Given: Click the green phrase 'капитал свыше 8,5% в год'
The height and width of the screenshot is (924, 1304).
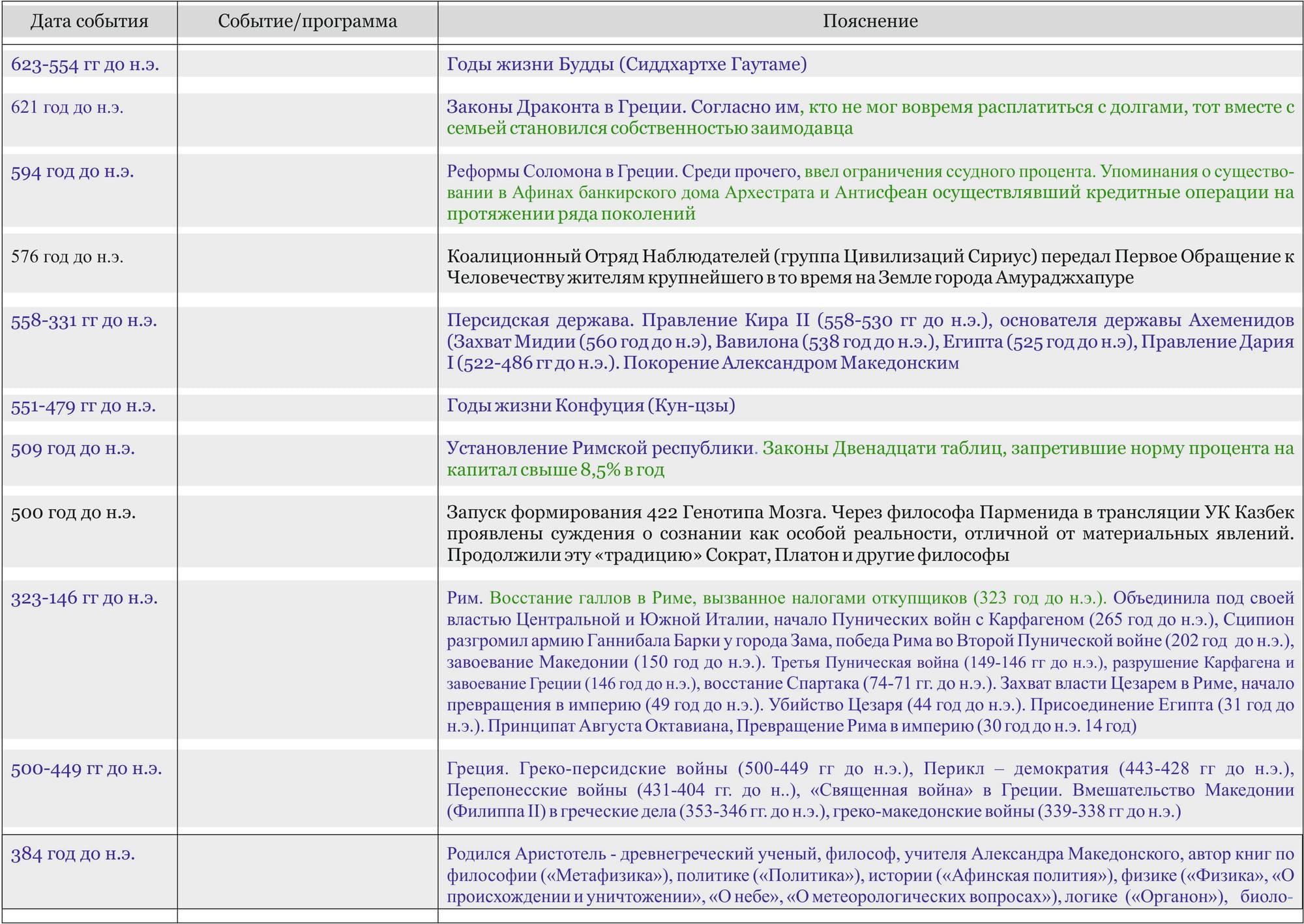Looking at the screenshot, I should [556, 470].
